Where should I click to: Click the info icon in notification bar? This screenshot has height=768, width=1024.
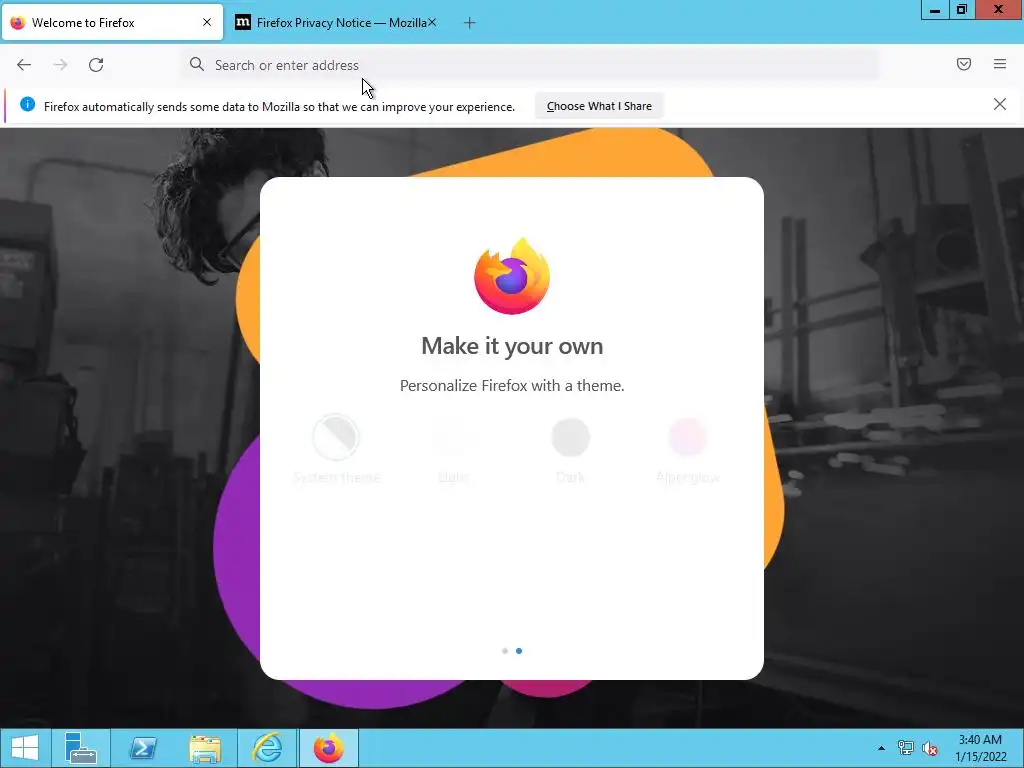click(x=27, y=104)
